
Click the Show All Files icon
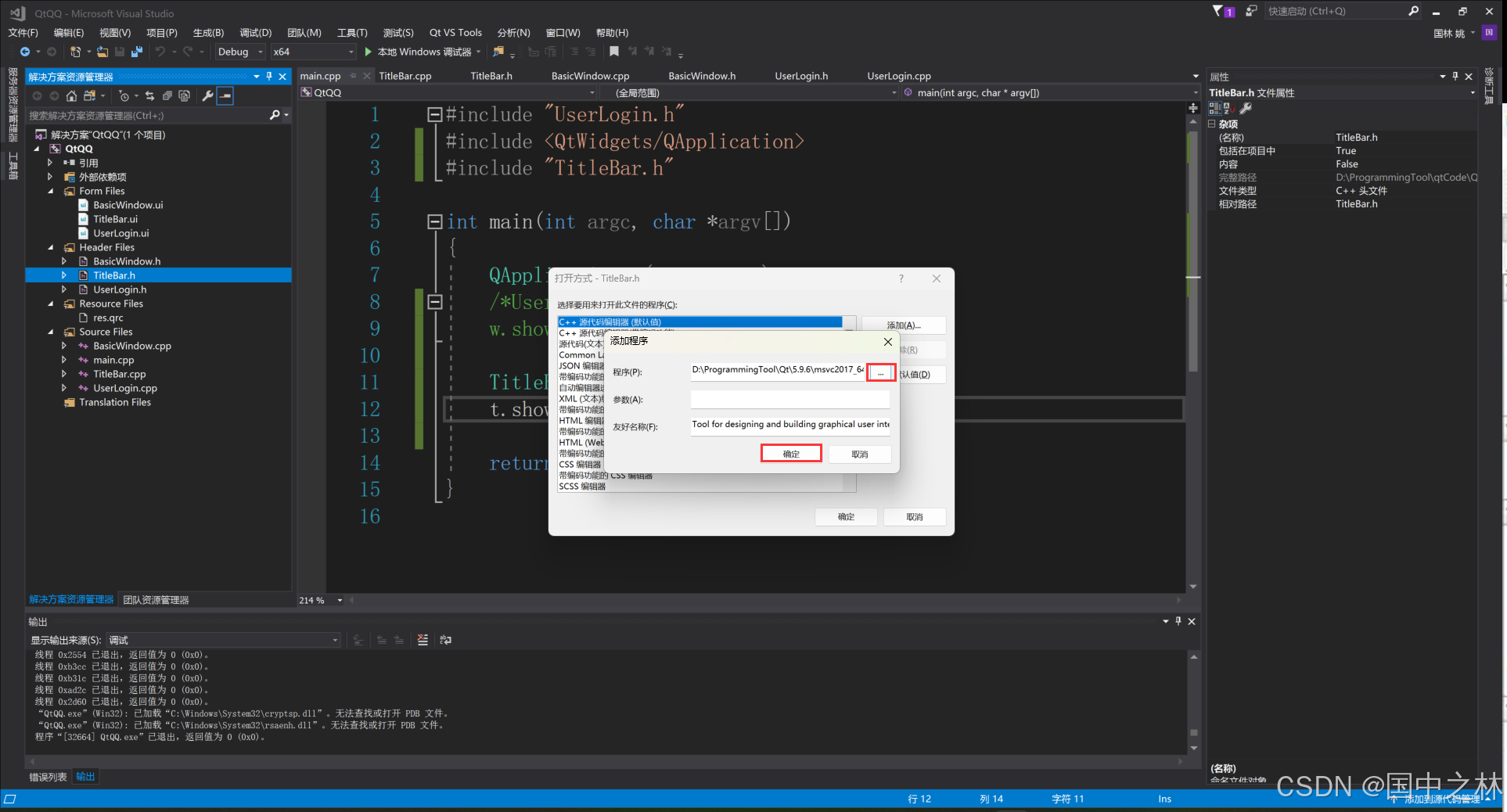tap(185, 95)
